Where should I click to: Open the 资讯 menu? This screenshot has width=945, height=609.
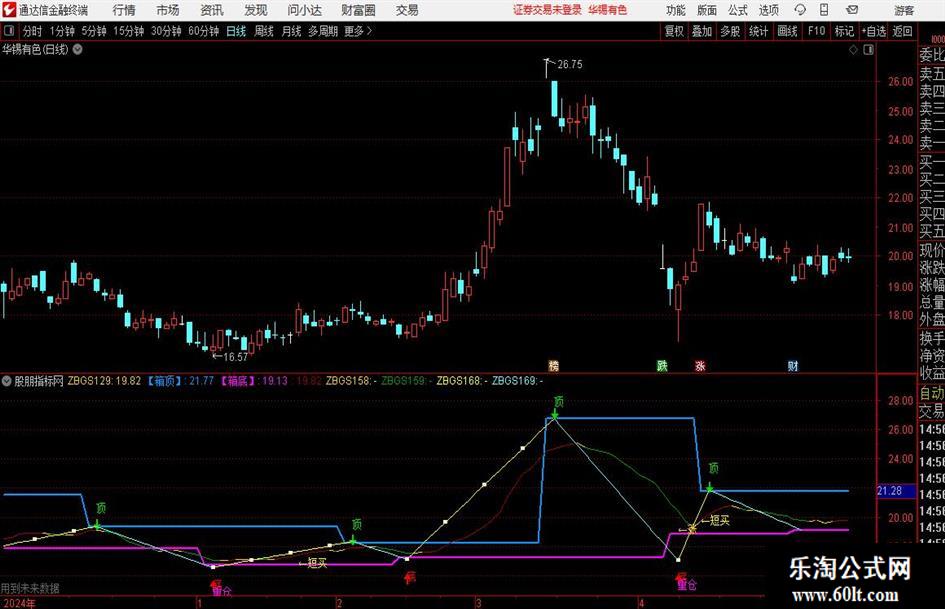pyautogui.click(x=212, y=10)
